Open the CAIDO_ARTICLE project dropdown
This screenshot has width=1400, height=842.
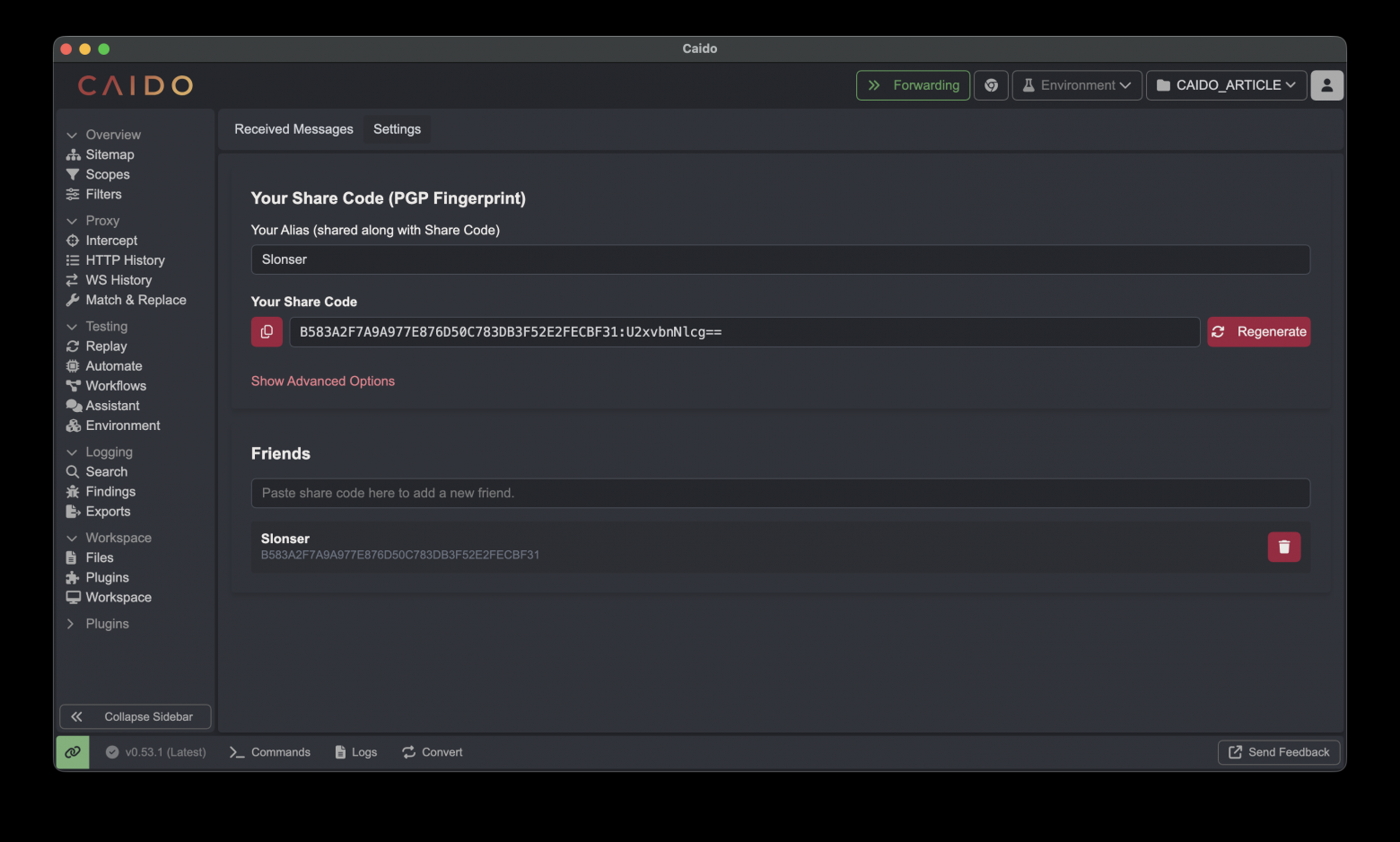pos(1226,85)
